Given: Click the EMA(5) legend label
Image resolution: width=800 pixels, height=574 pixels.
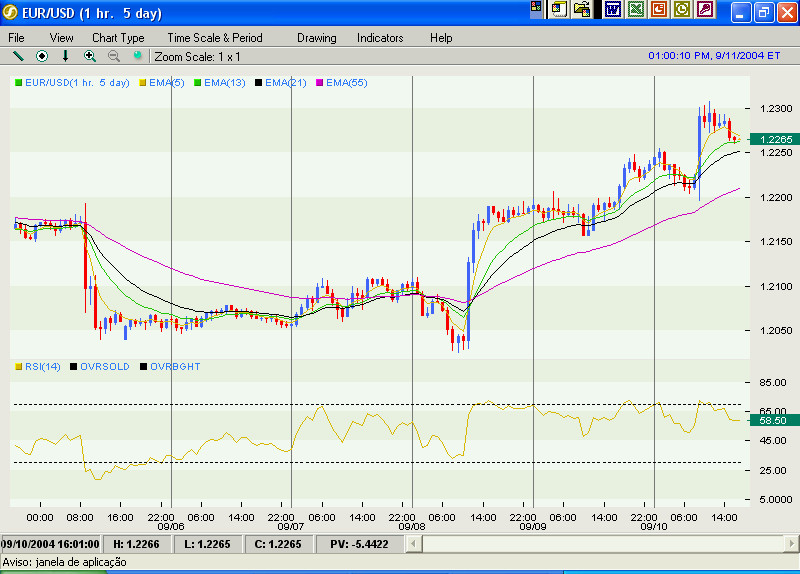Looking at the screenshot, I should tap(166, 82).
